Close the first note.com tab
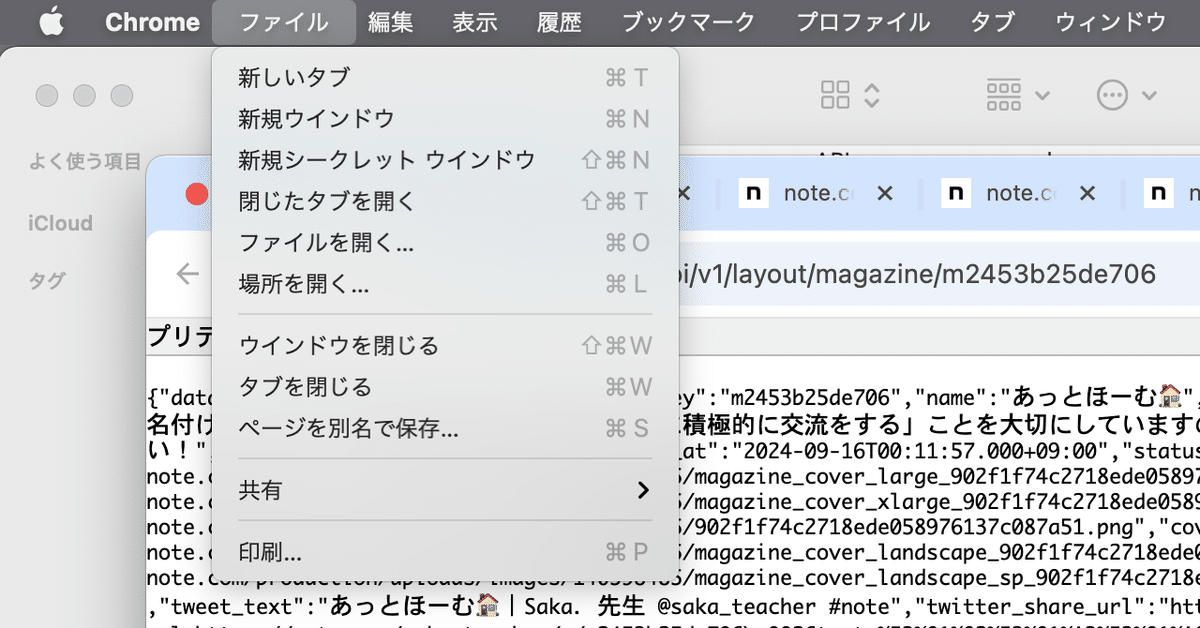This screenshot has width=1200, height=628. [x=884, y=194]
